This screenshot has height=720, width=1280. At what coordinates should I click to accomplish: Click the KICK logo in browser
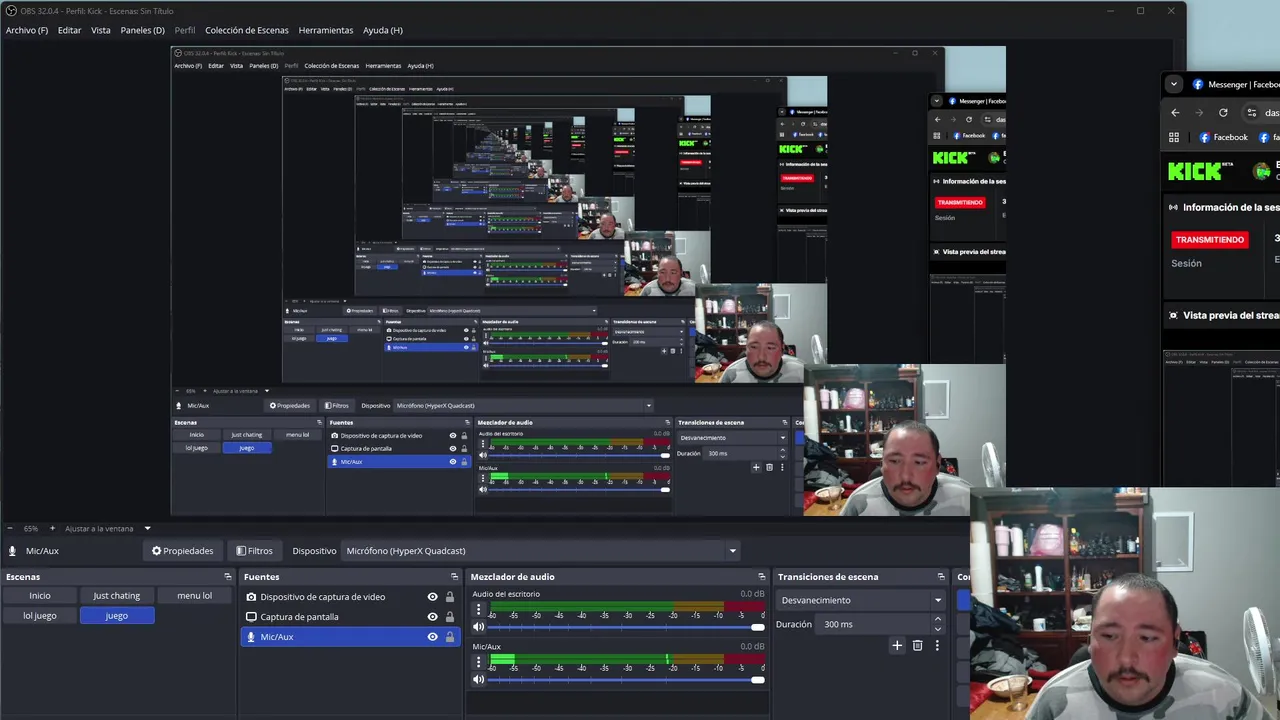pyautogui.click(x=1195, y=171)
